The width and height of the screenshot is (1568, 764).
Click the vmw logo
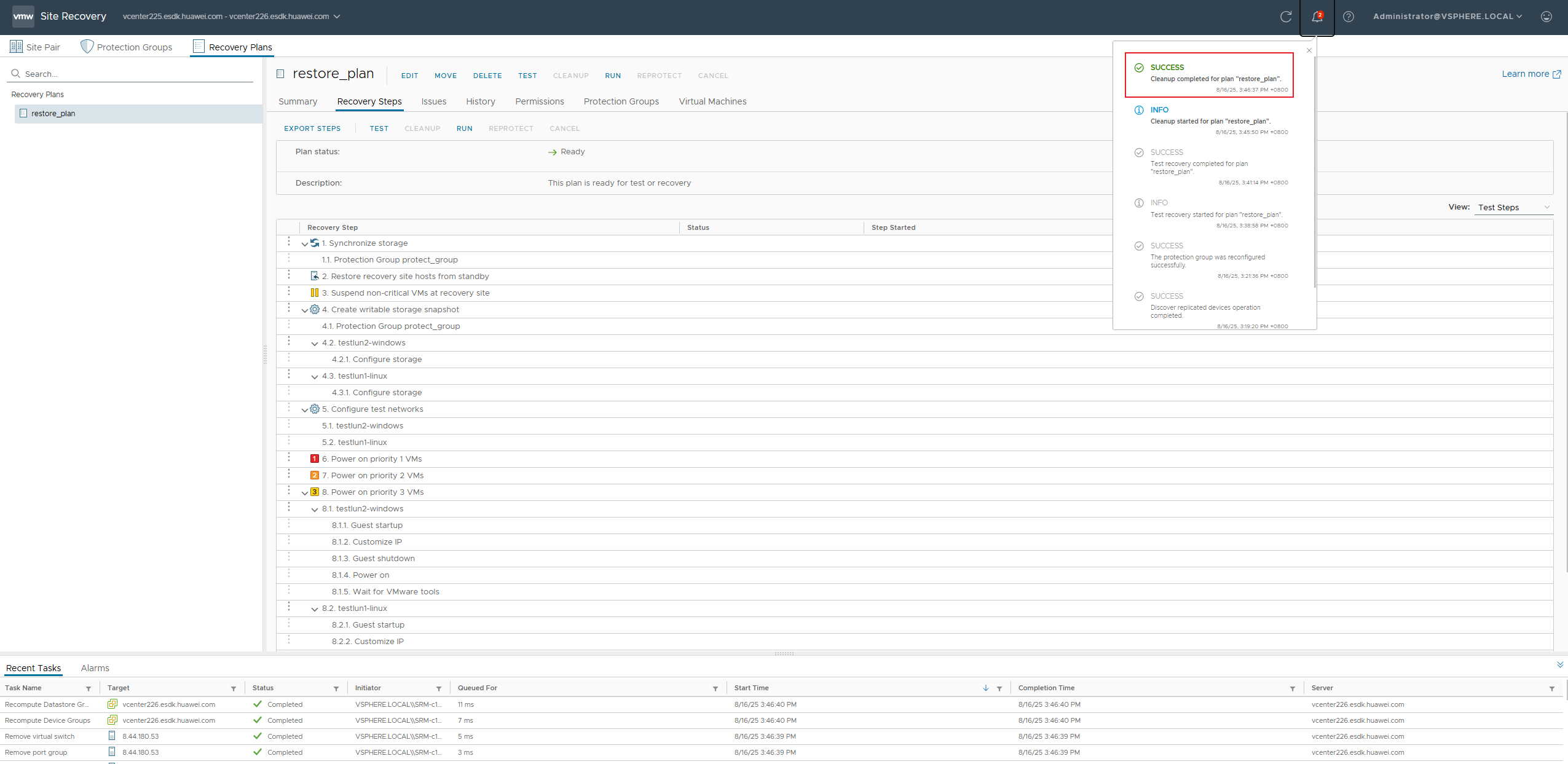(x=23, y=17)
